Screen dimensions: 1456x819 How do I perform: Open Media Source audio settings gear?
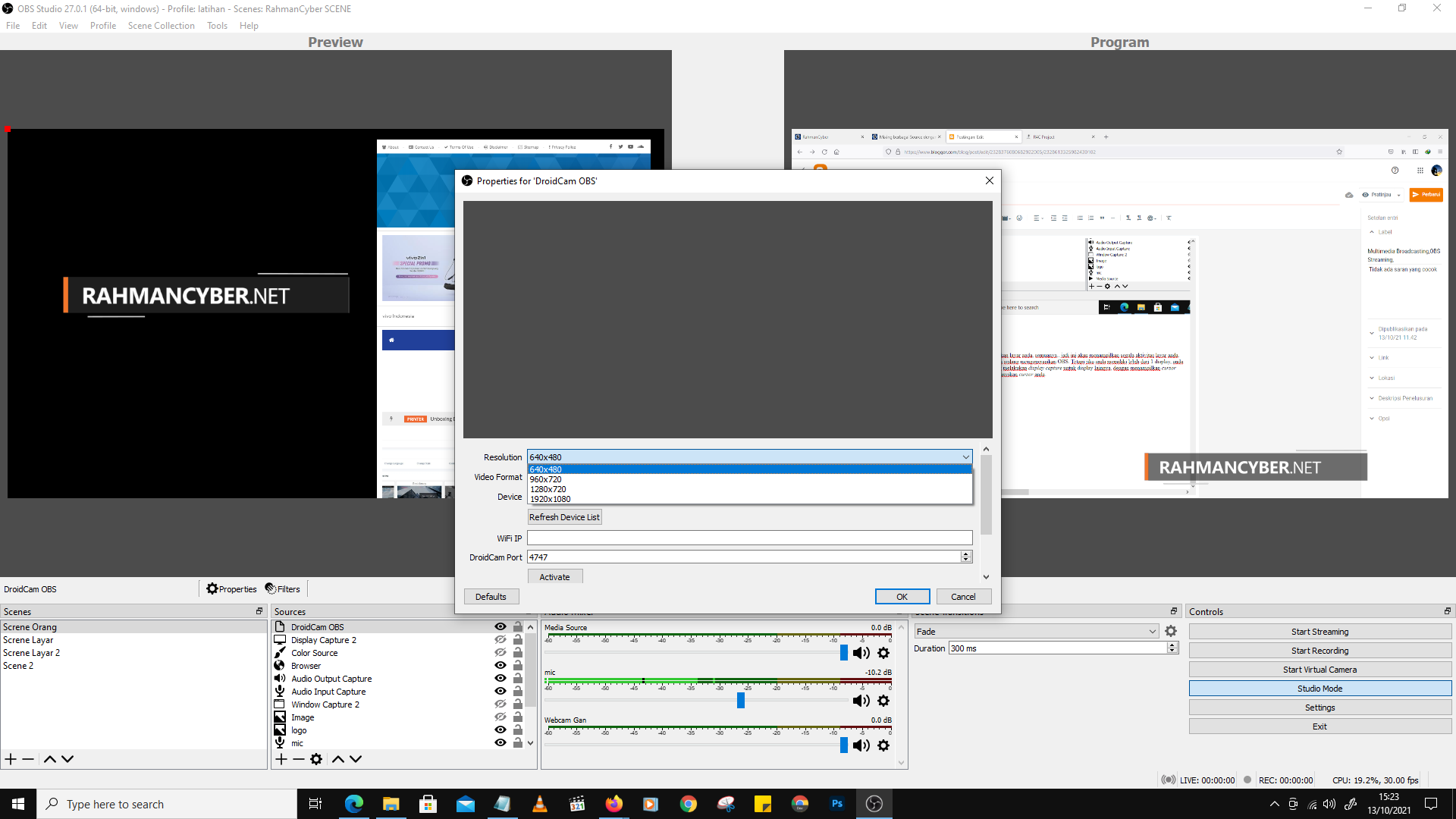click(883, 653)
